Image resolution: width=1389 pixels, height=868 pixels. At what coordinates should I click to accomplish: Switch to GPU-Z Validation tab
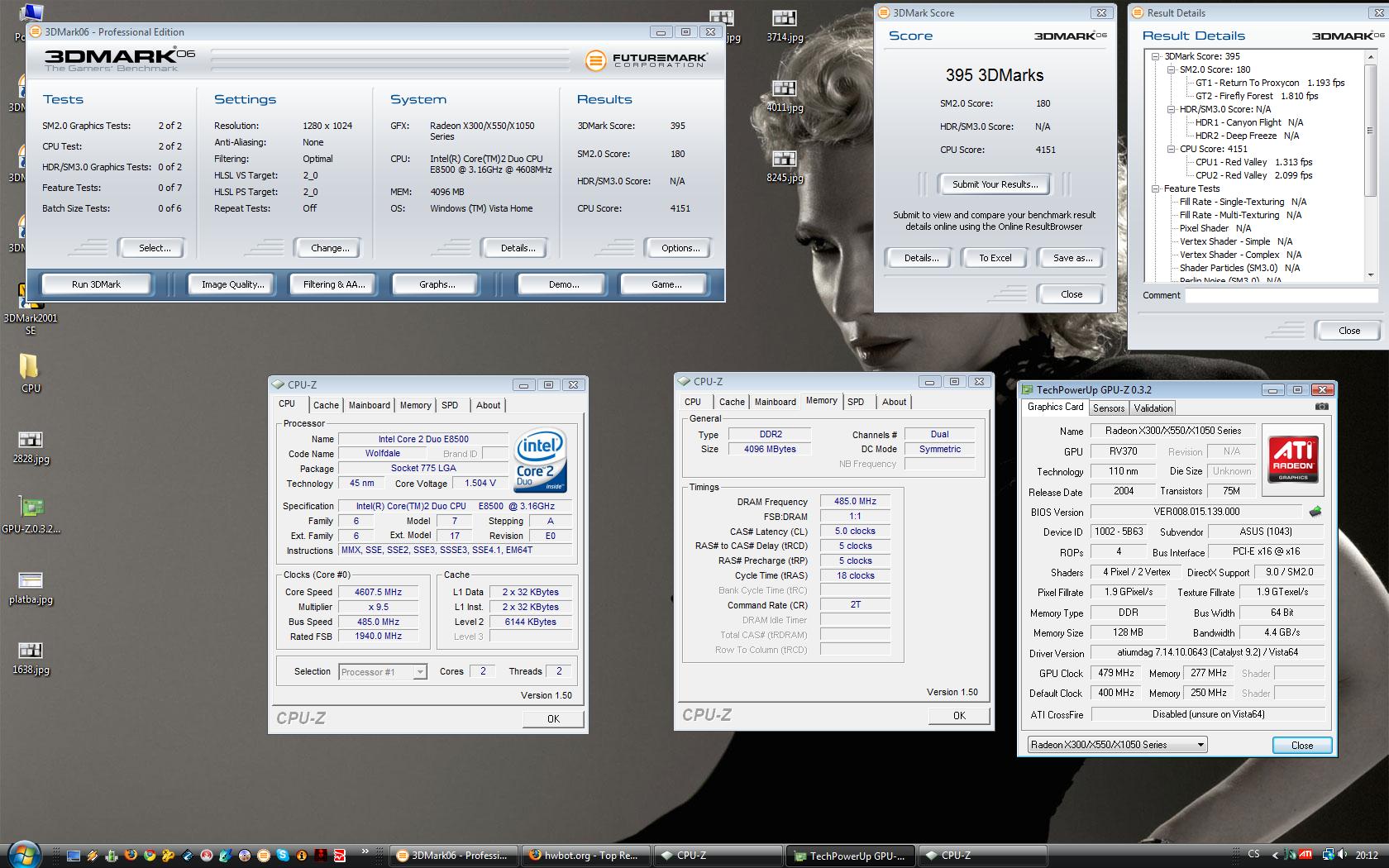click(1153, 408)
